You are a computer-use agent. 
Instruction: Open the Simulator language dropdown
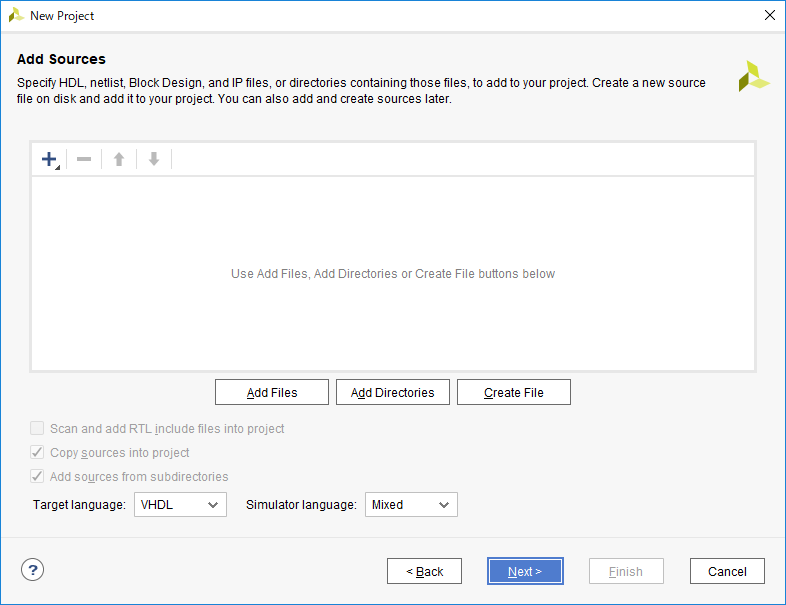click(411, 505)
